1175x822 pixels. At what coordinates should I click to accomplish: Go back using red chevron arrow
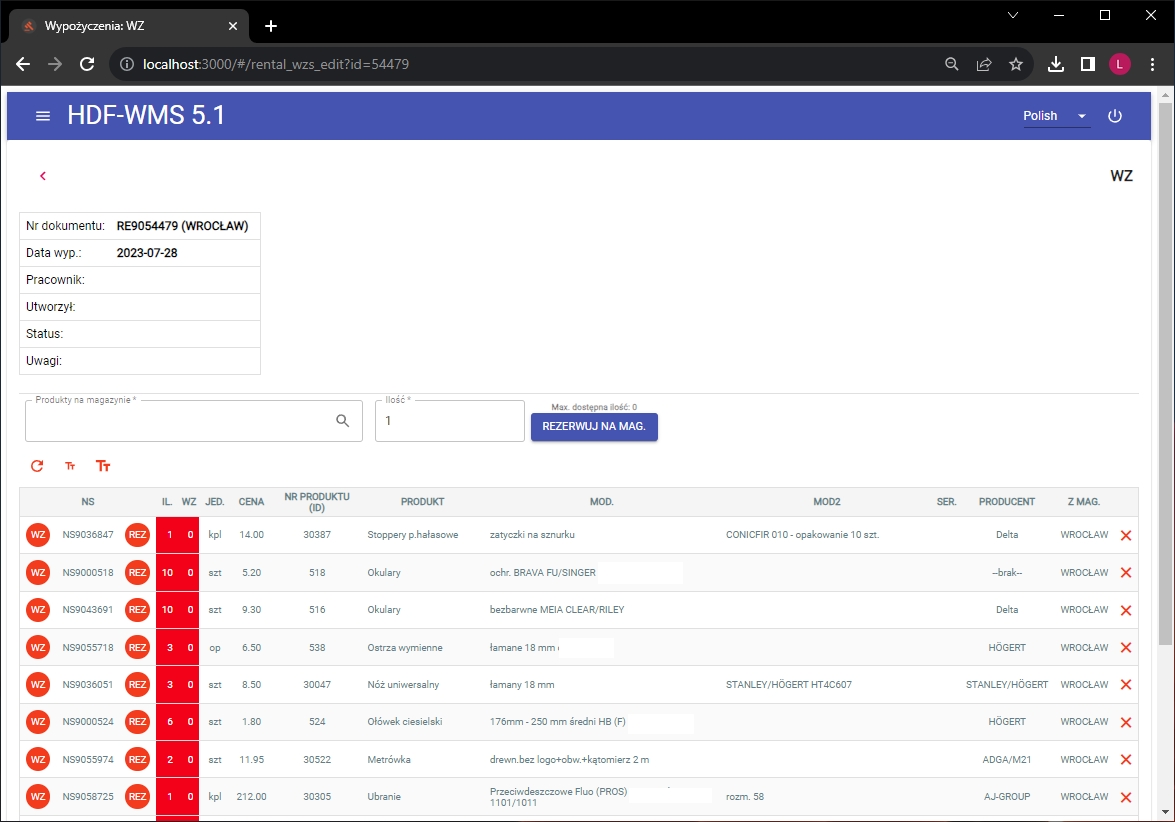43,176
